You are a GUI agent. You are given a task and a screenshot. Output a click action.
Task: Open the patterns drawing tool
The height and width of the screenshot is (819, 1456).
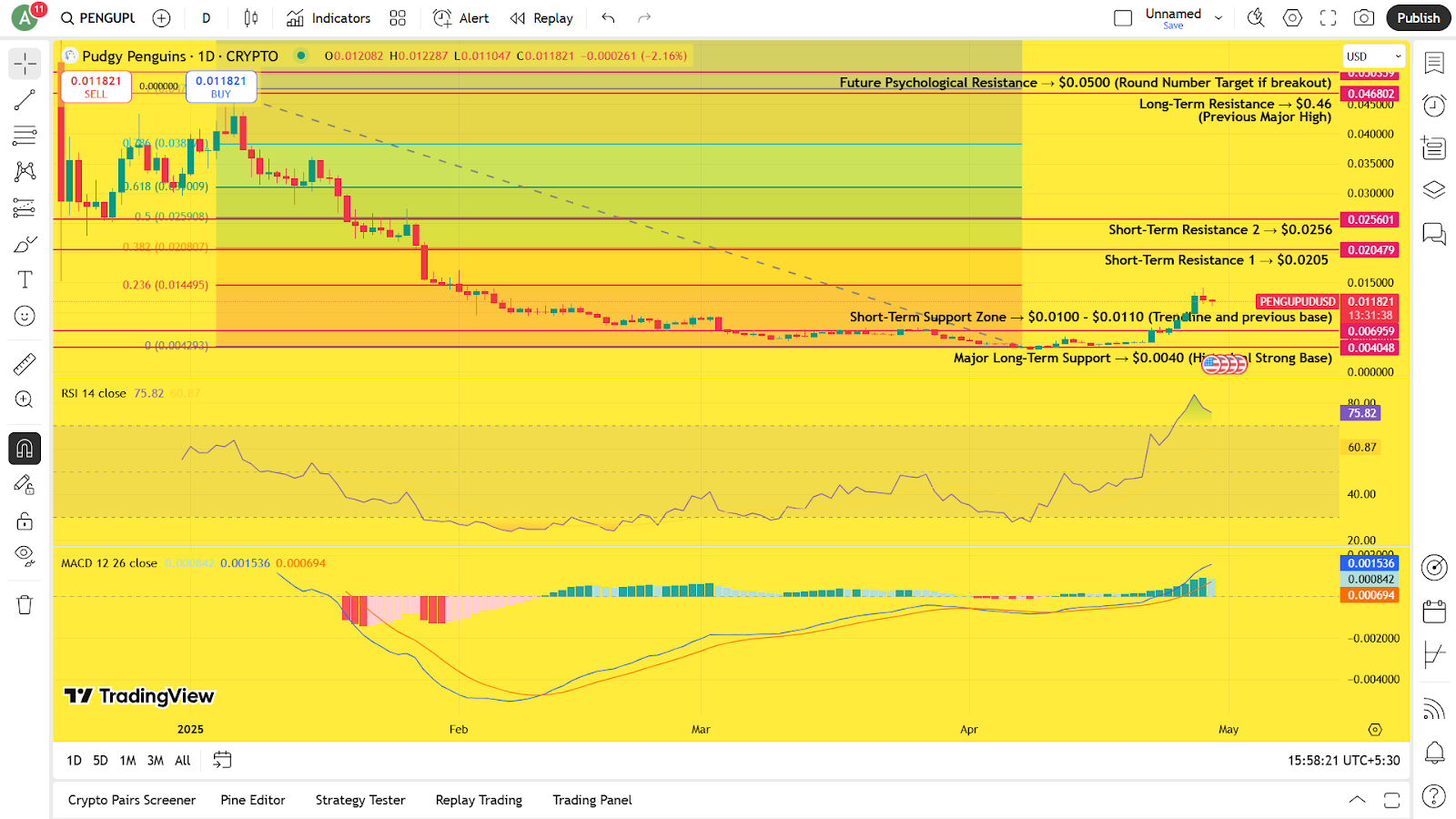click(x=25, y=172)
